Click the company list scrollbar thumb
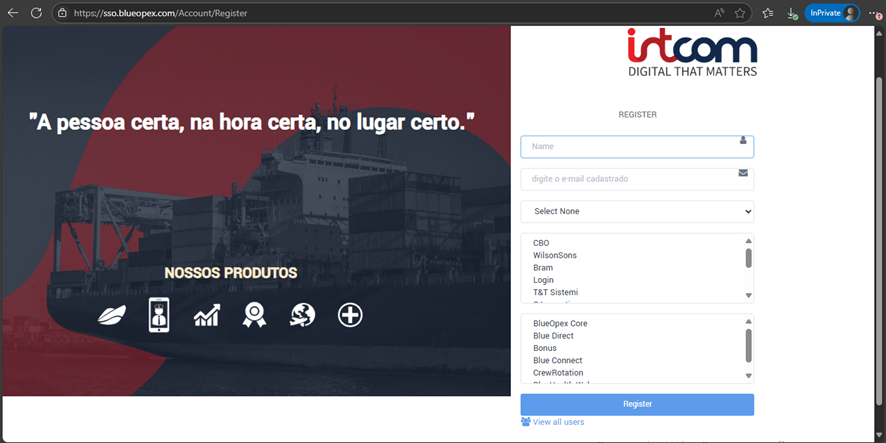Viewport: 886px width, 443px height. click(x=749, y=258)
